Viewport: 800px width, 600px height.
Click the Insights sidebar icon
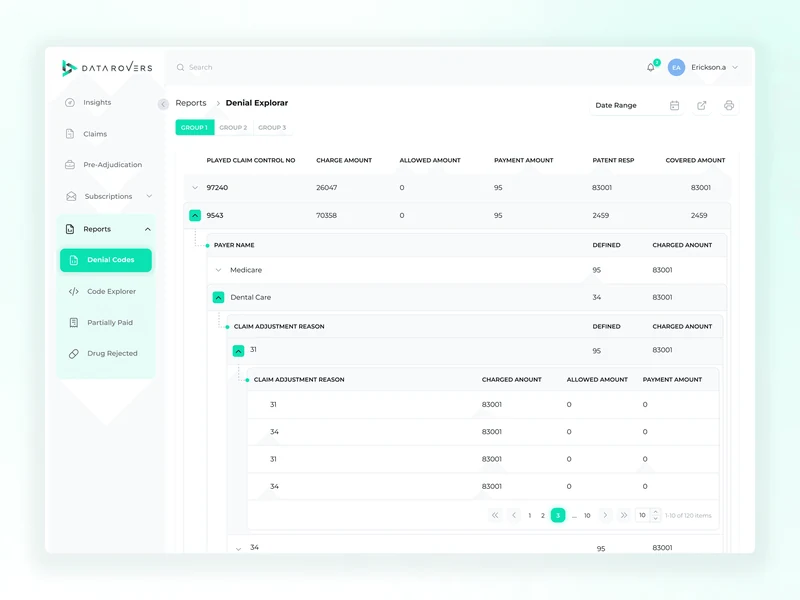[x=70, y=103]
